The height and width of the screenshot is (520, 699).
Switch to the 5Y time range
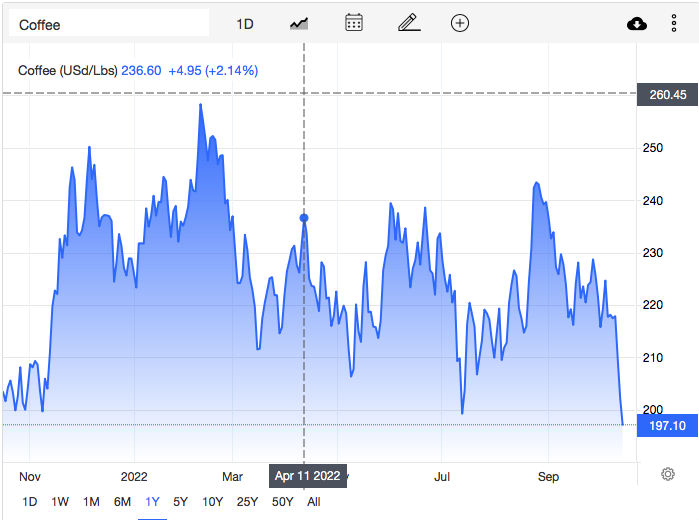[180, 502]
